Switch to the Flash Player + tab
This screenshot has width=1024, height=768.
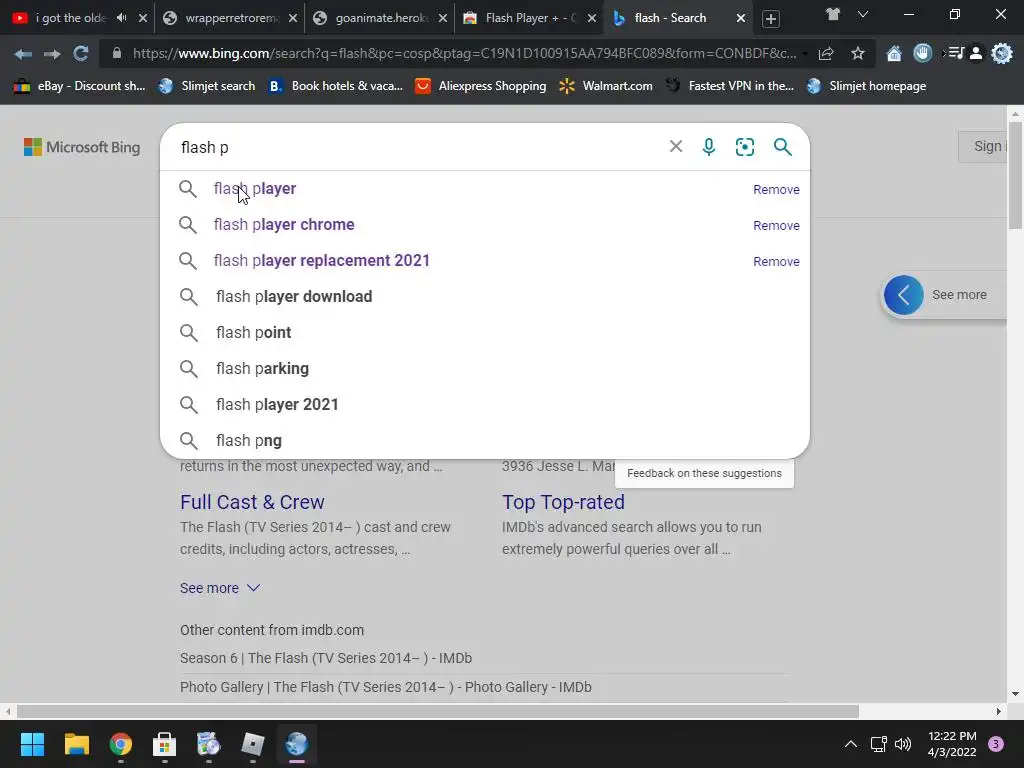[x=530, y=18]
